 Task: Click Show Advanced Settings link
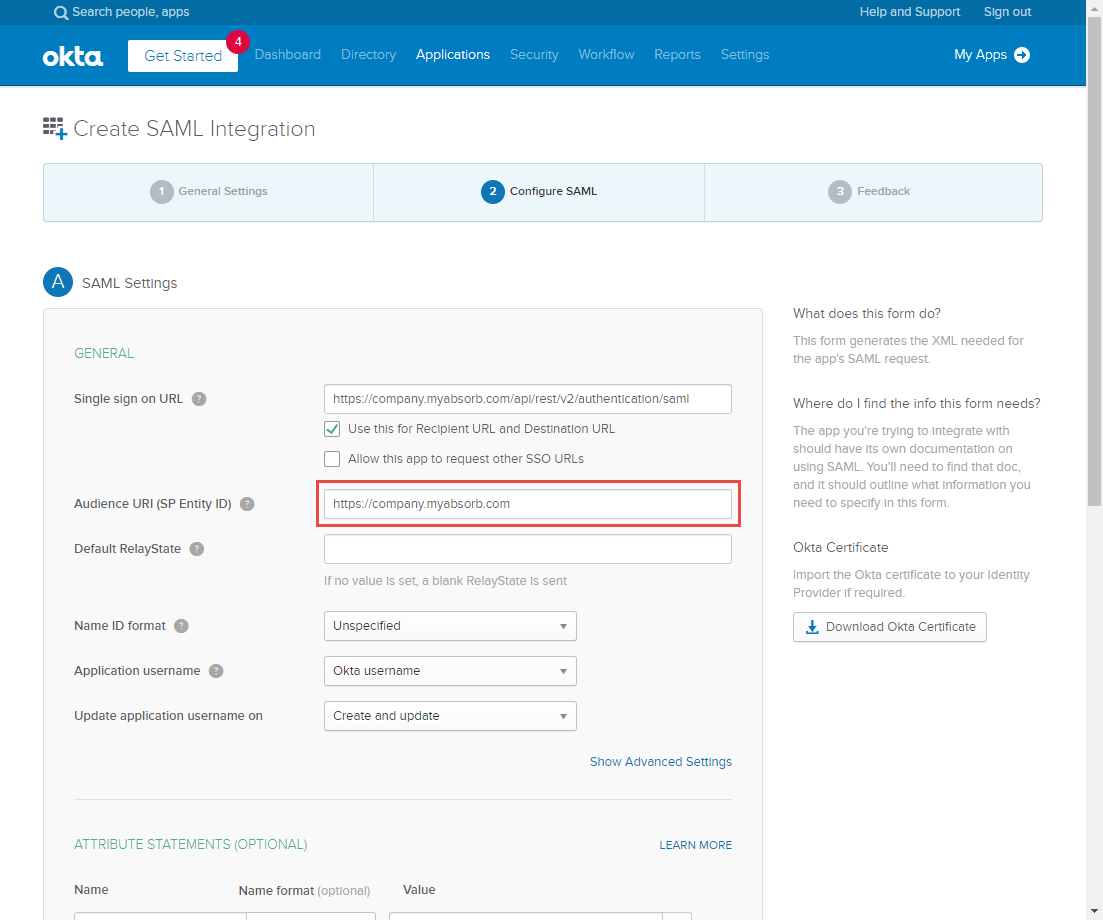click(x=660, y=762)
